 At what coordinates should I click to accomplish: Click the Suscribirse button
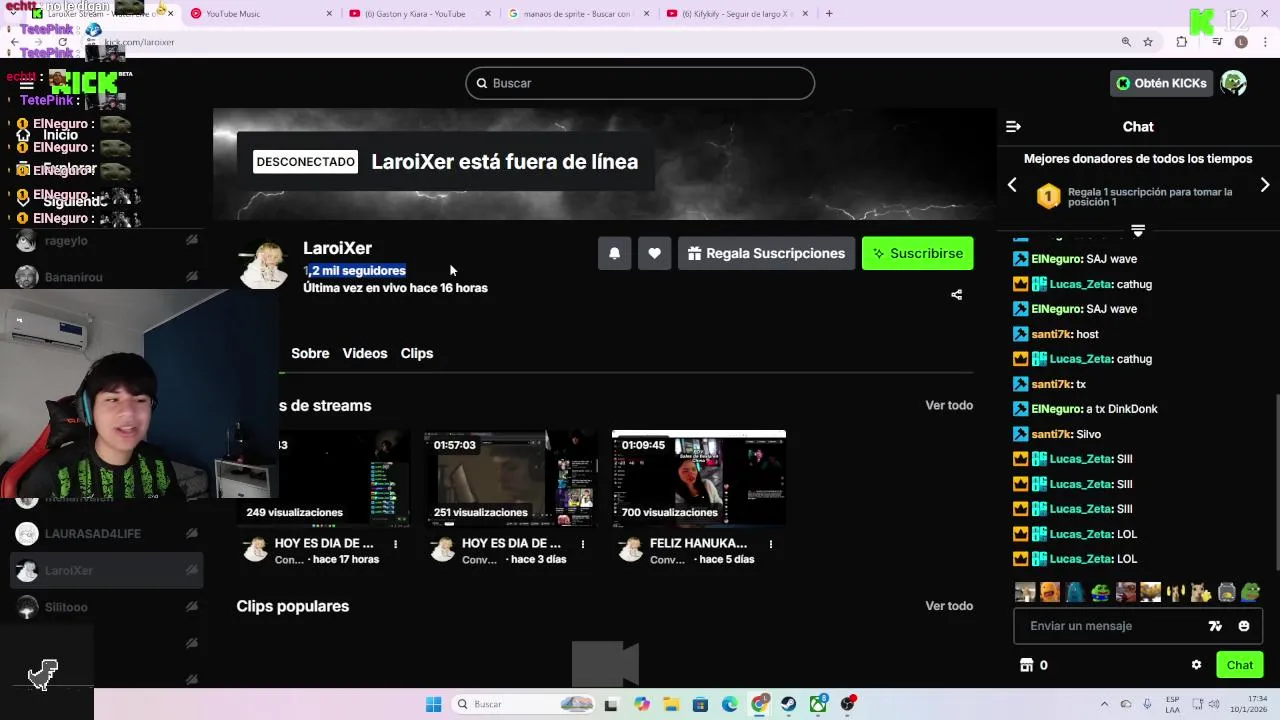tap(918, 253)
